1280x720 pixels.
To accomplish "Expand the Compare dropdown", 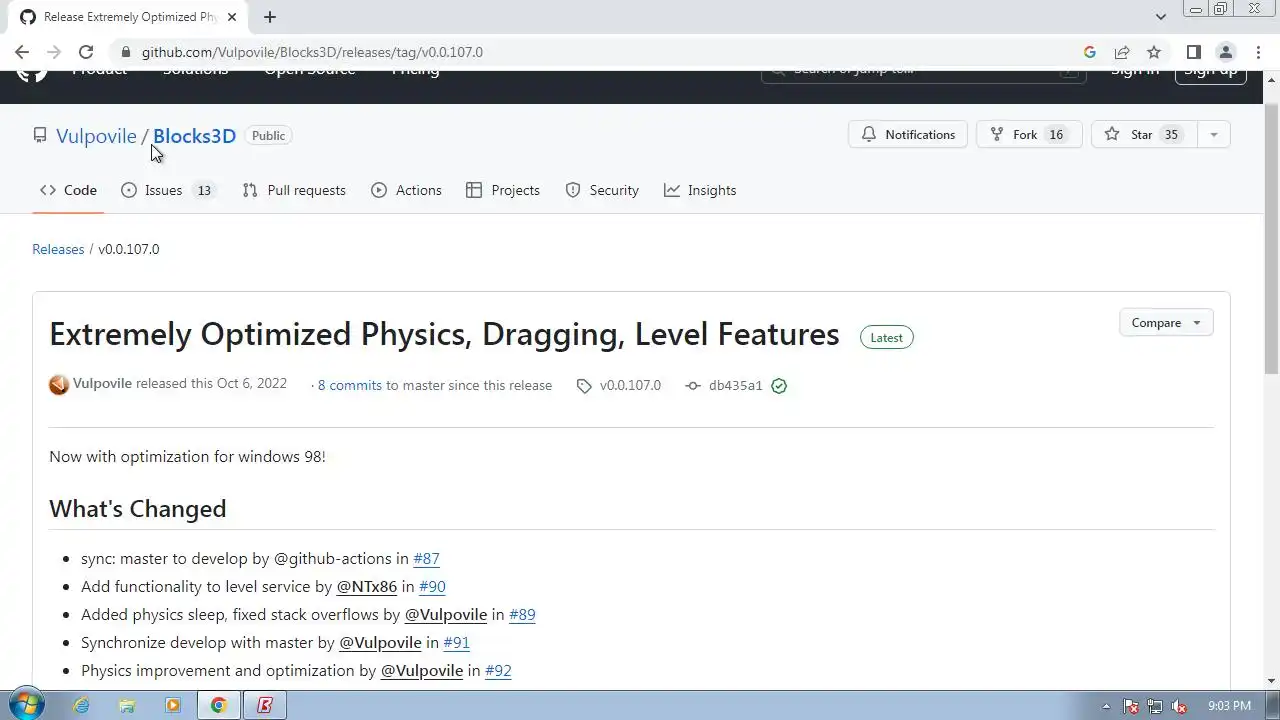I will click(1166, 323).
